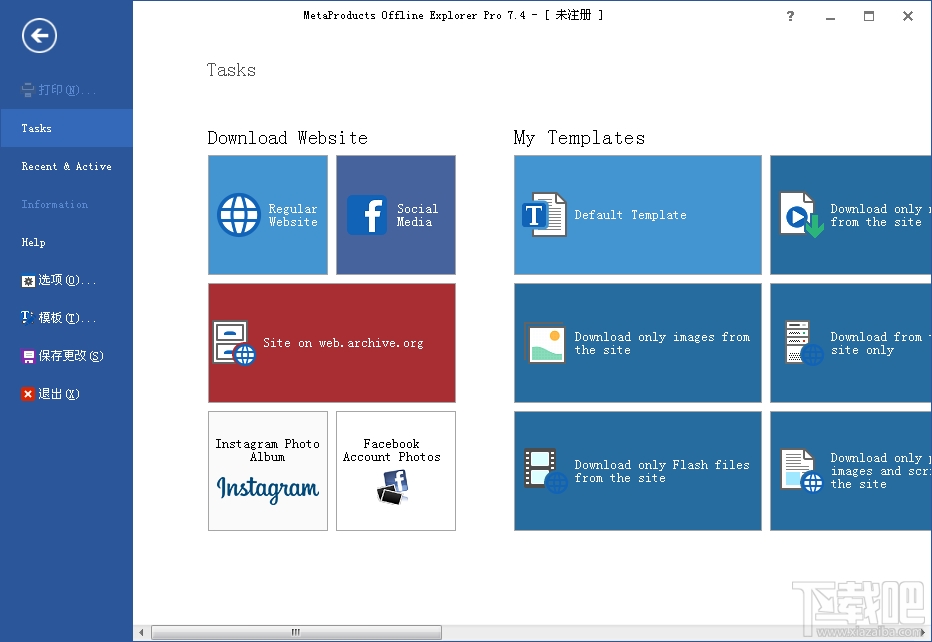Select the Regular Website download icon
This screenshot has height=642, width=932.
267,214
